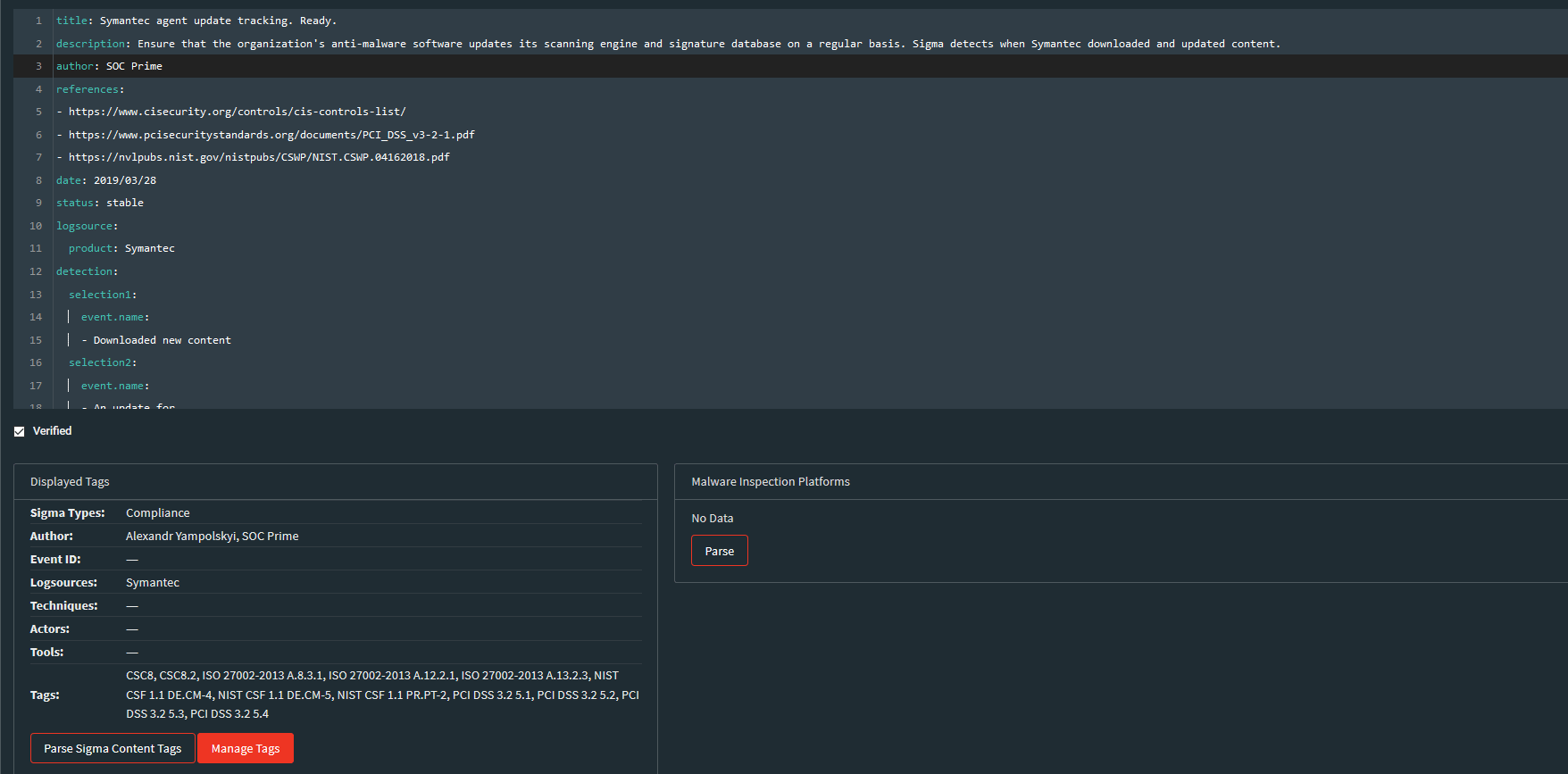Click the detection key on line 12
The image size is (1568, 774).
(x=85, y=271)
